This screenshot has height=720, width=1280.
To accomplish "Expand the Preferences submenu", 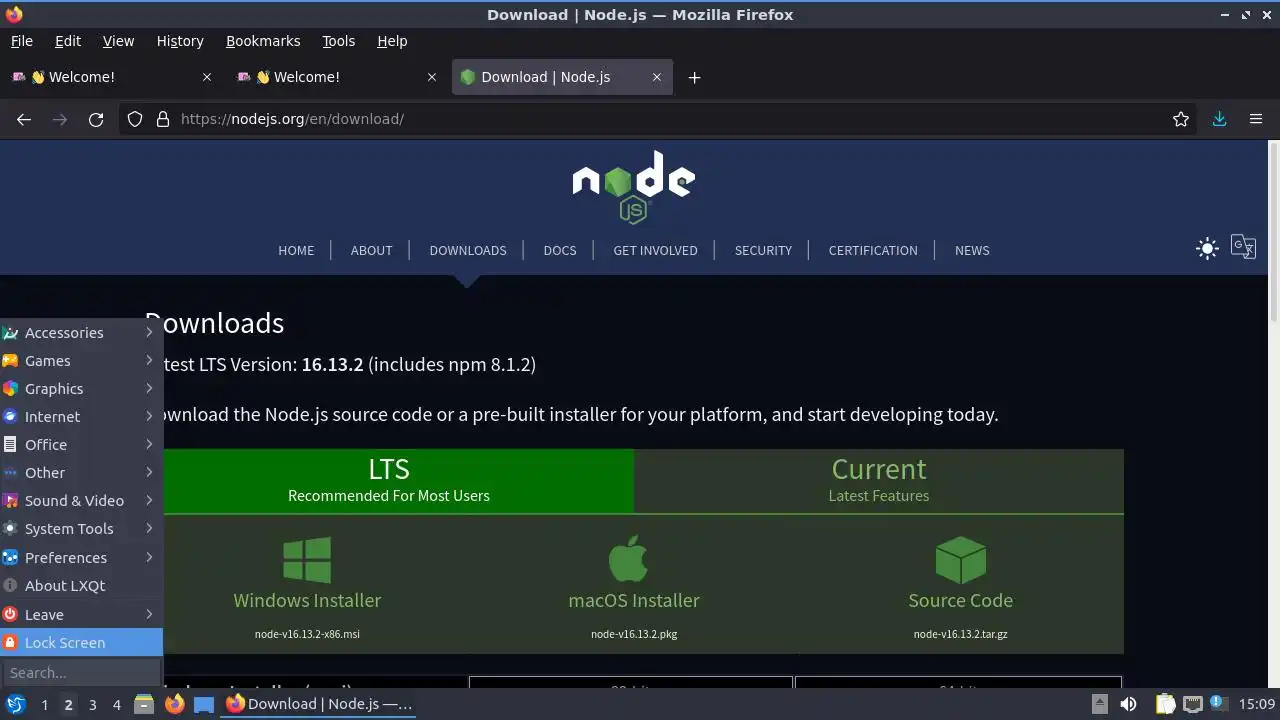I will (x=81, y=558).
